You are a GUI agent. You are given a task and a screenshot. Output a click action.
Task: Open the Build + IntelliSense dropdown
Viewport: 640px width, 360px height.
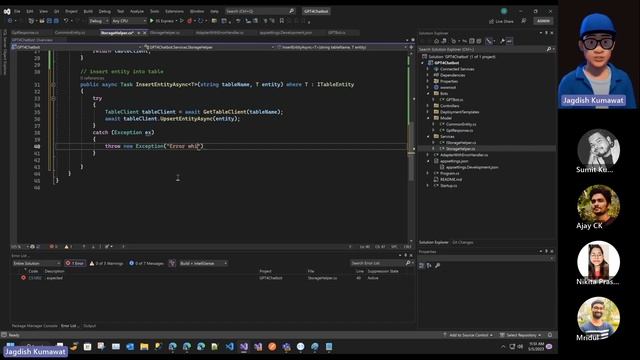(203, 263)
